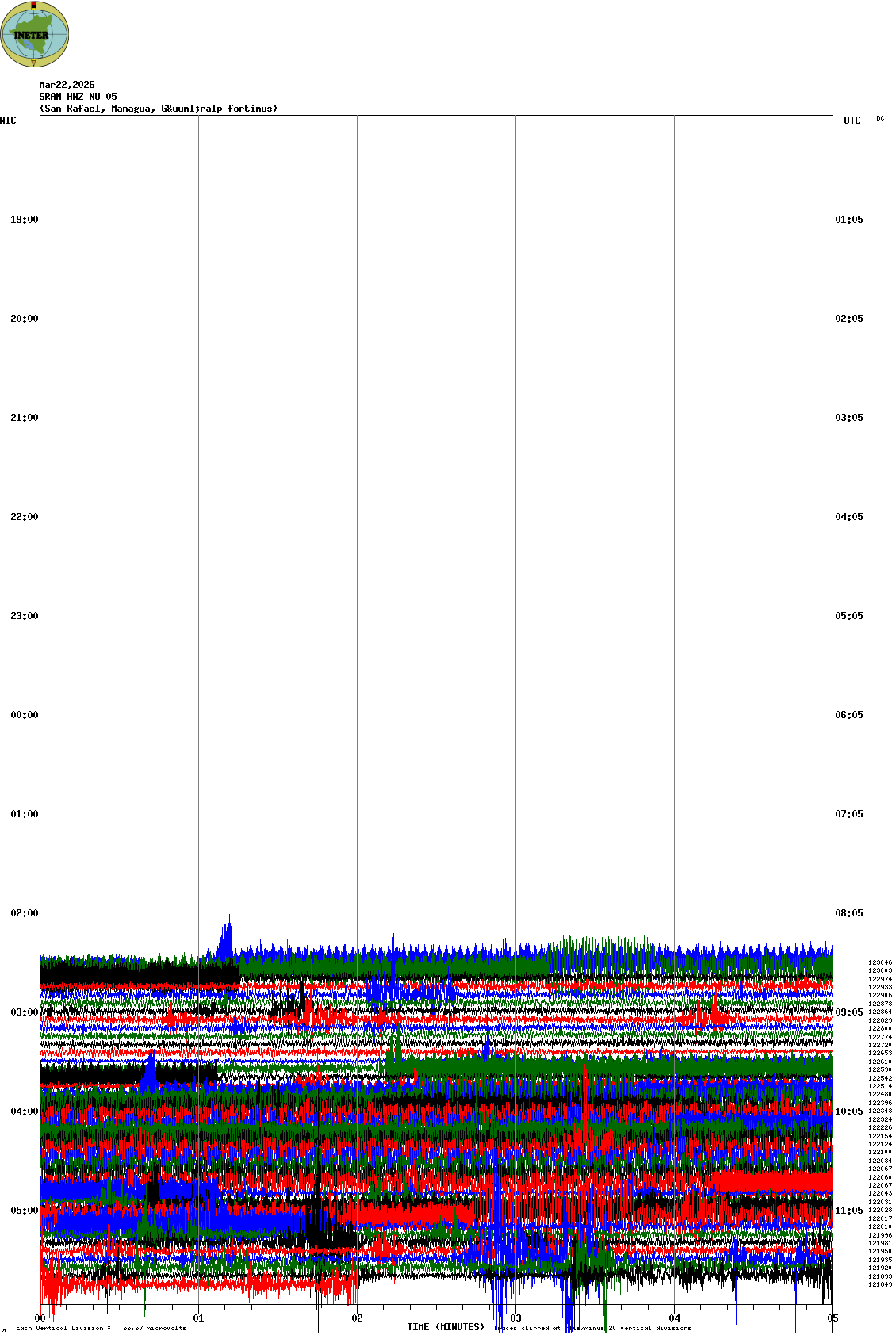896x1339 pixels.
Task: Select the 11:05 UTC time label
Action: coord(848,1211)
